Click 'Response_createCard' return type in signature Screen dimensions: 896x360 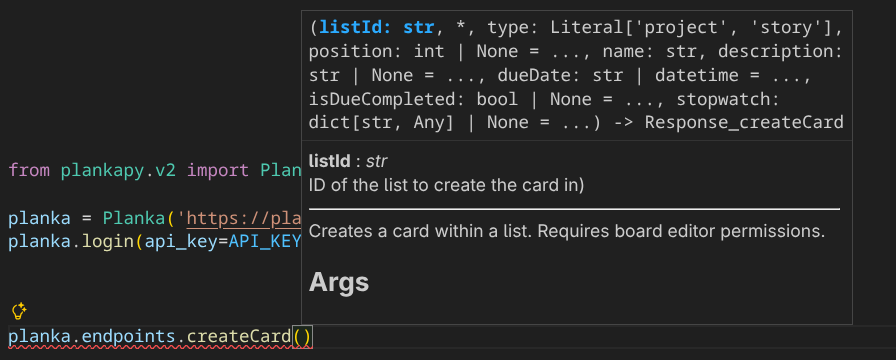pyautogui.click(x=744, y=122)
